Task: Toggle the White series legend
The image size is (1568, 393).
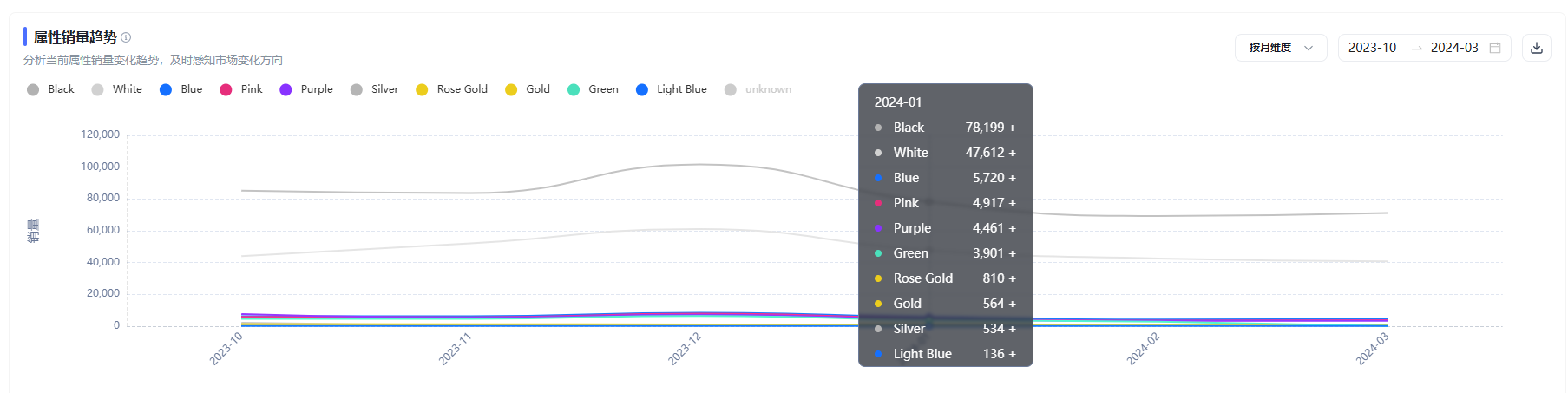Action: 117,89
